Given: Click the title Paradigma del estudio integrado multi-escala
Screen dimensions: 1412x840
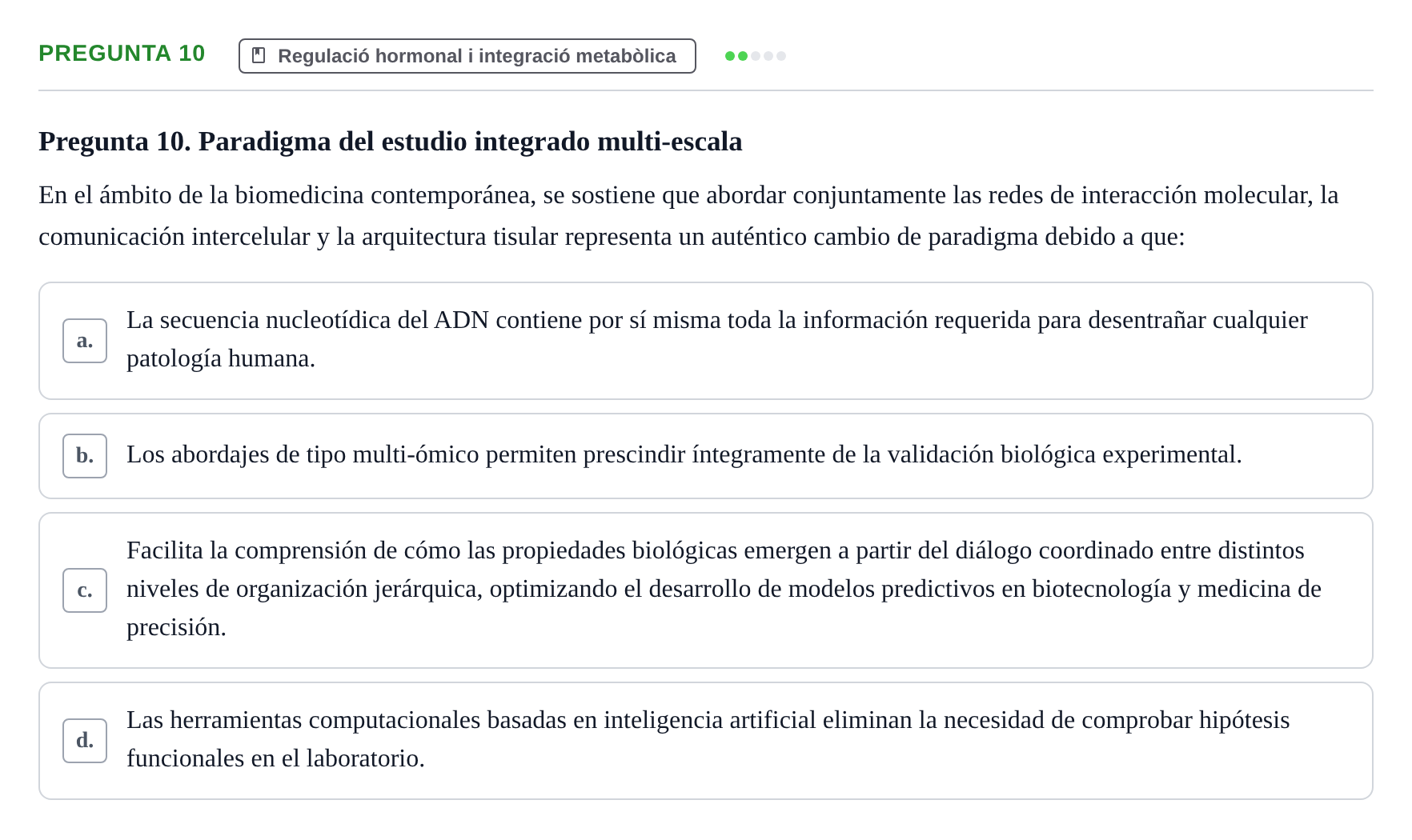Looking at the screenshot, I should pyautogui.click(x=391, y=142).
